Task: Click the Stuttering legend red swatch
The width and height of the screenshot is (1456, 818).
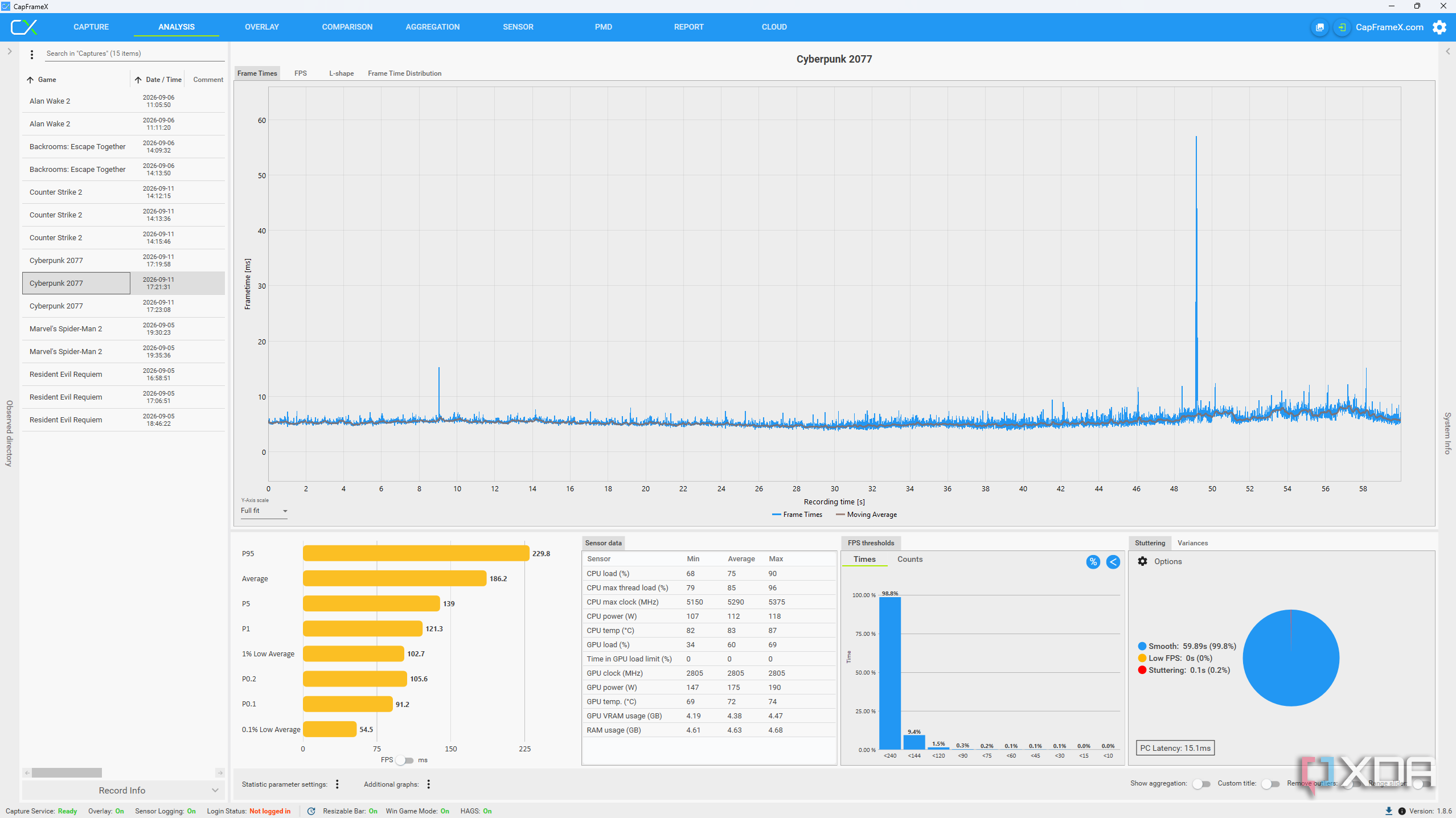Action: point(1142,670)
